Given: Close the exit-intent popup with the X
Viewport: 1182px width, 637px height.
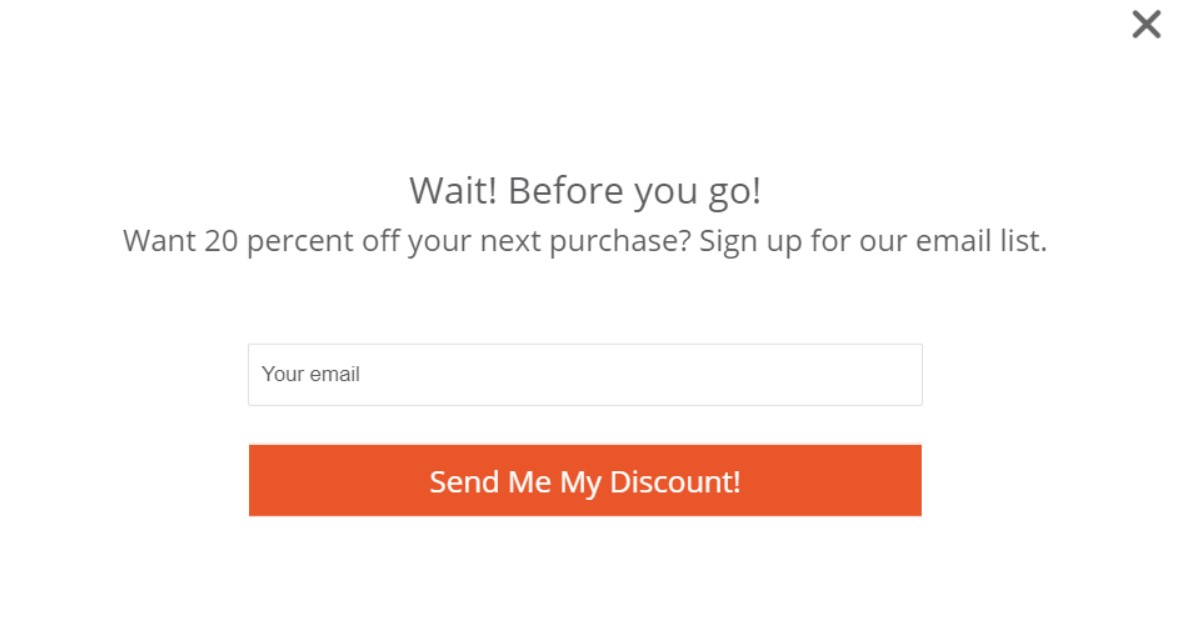Looking at the screenshot, I should pos(1146,25).
